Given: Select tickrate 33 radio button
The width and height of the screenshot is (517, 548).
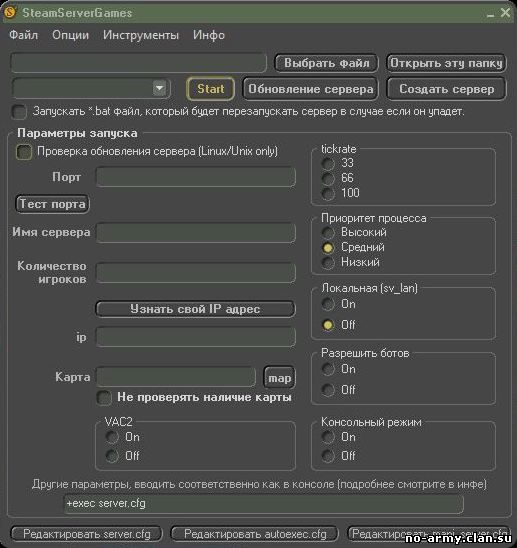Looking at the screenshot, I should (328, 163).
